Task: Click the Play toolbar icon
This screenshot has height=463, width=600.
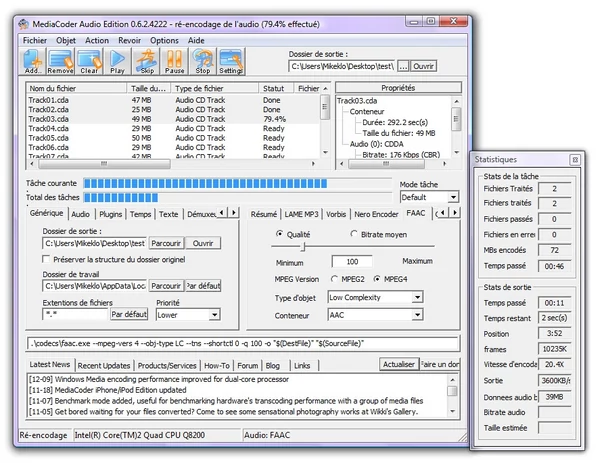Action: coord(117,61)
